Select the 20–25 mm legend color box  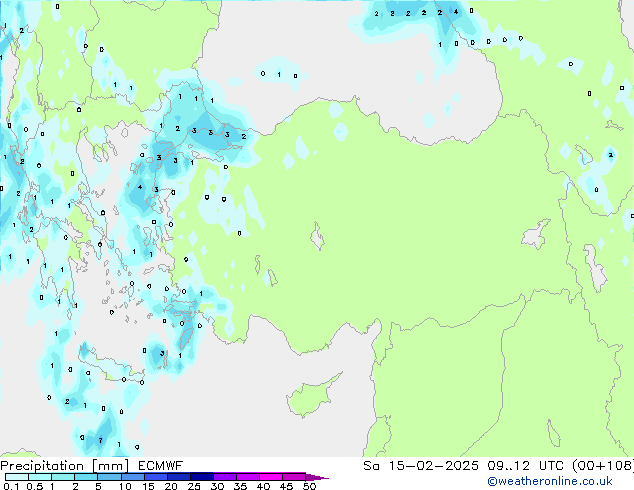(179, 477)
